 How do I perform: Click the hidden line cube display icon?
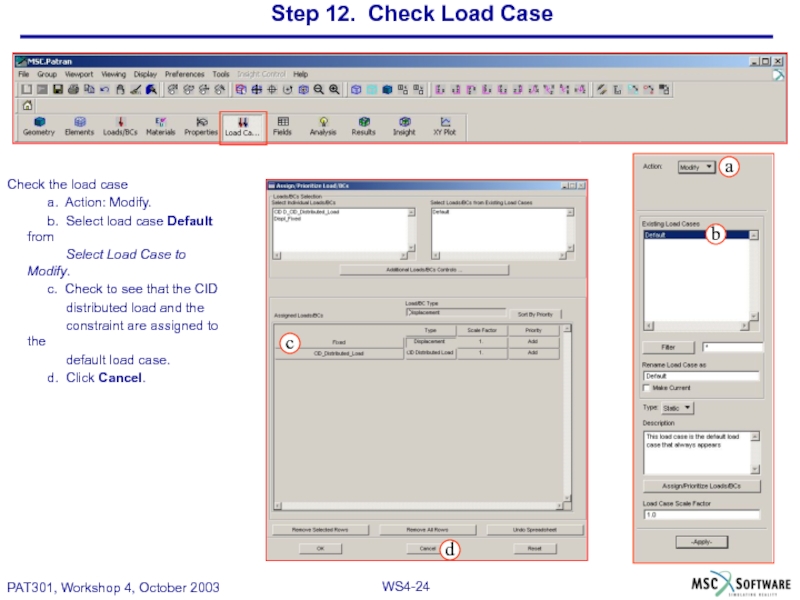pyautogui.click(x=372, y=90)
